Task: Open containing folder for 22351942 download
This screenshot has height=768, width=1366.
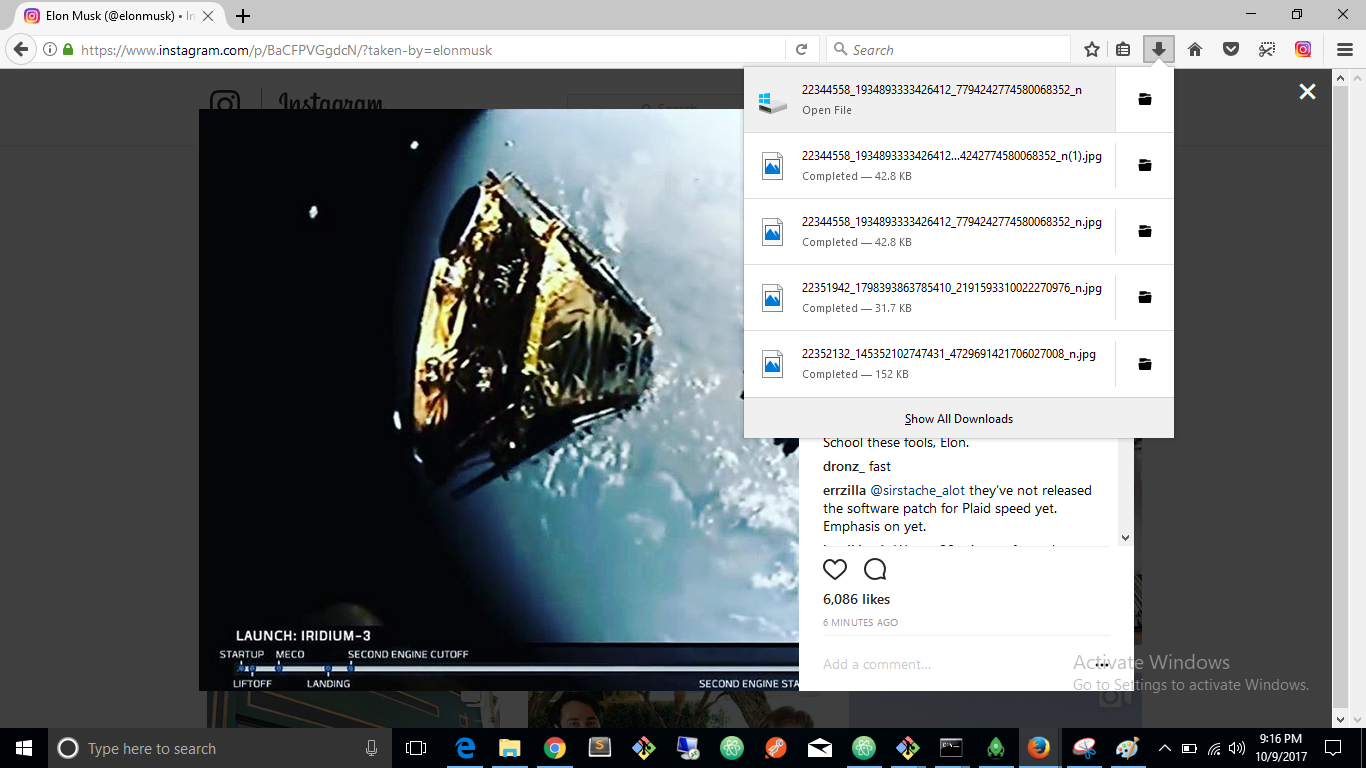Action: 1145,297
